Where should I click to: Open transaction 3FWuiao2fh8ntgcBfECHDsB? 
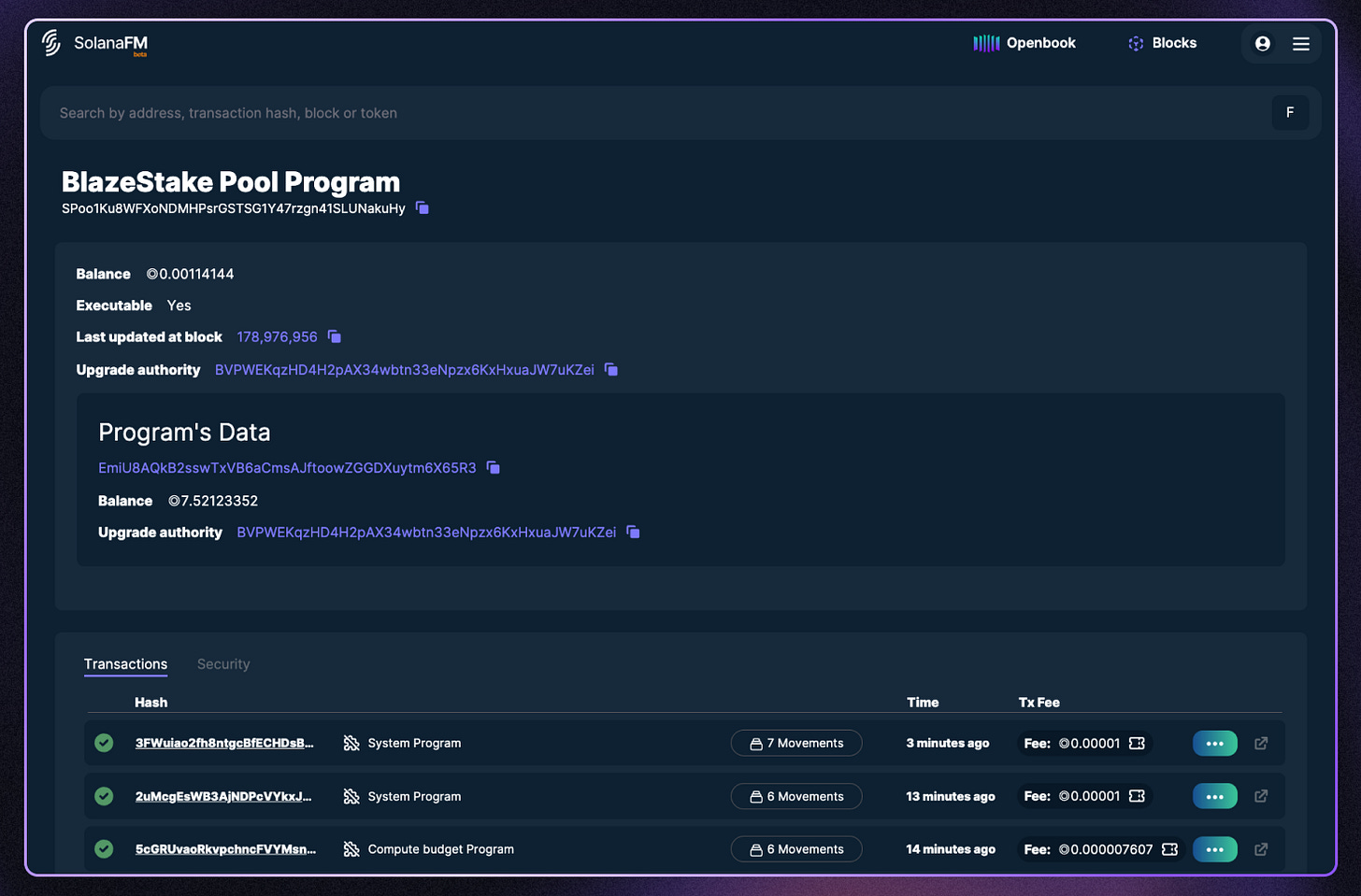(x=224, y=743)
